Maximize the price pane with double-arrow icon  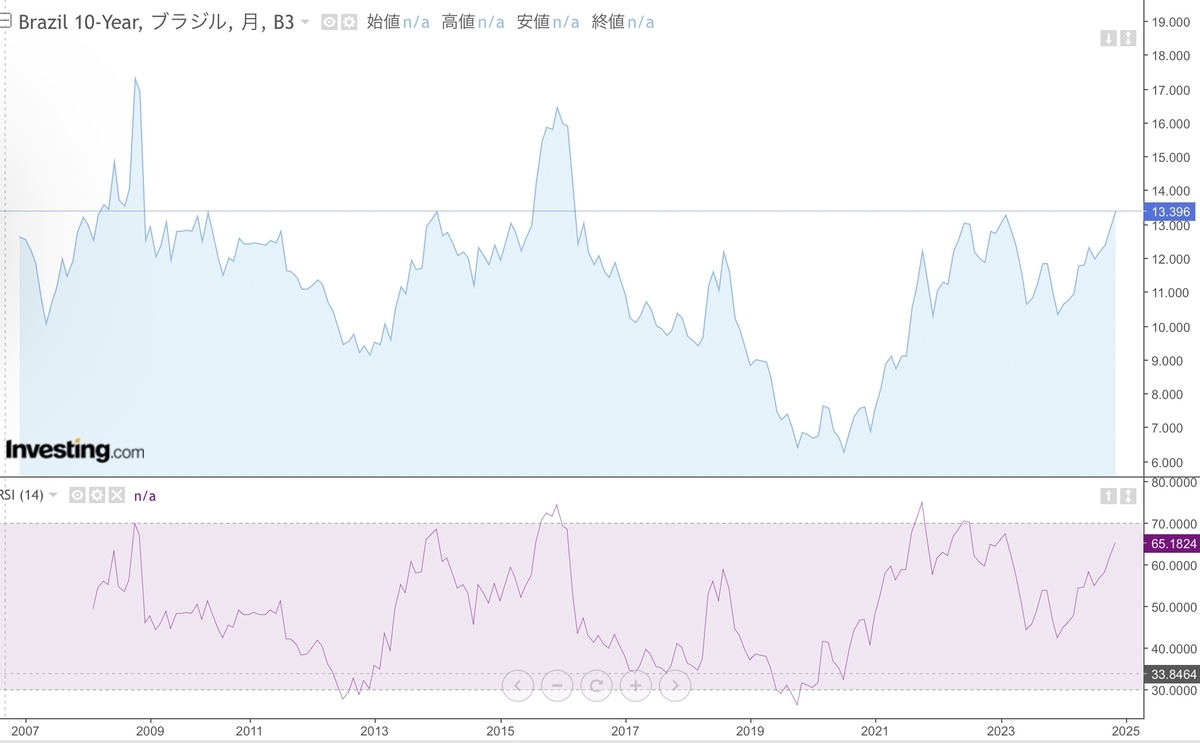click(x=1128, y=38)
